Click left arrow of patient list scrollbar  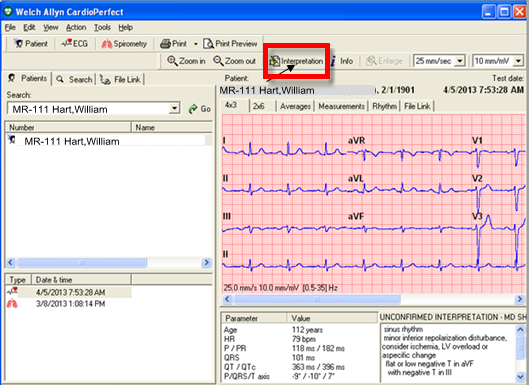11,263
